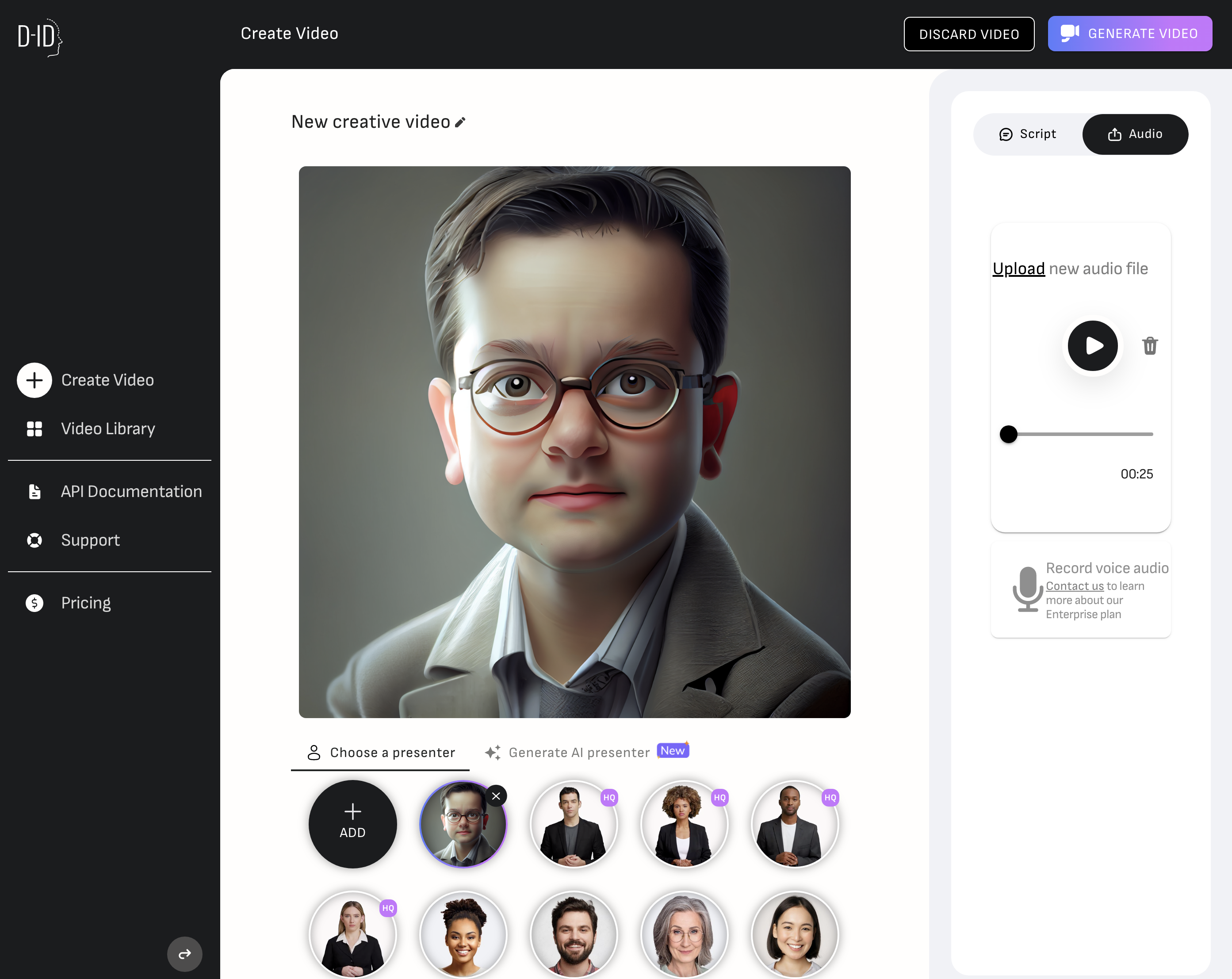Image resolution: width=1232 pixels, height=979 pixels.
Task: Select the woman with short black hair presenter
Action: (794, 934)
